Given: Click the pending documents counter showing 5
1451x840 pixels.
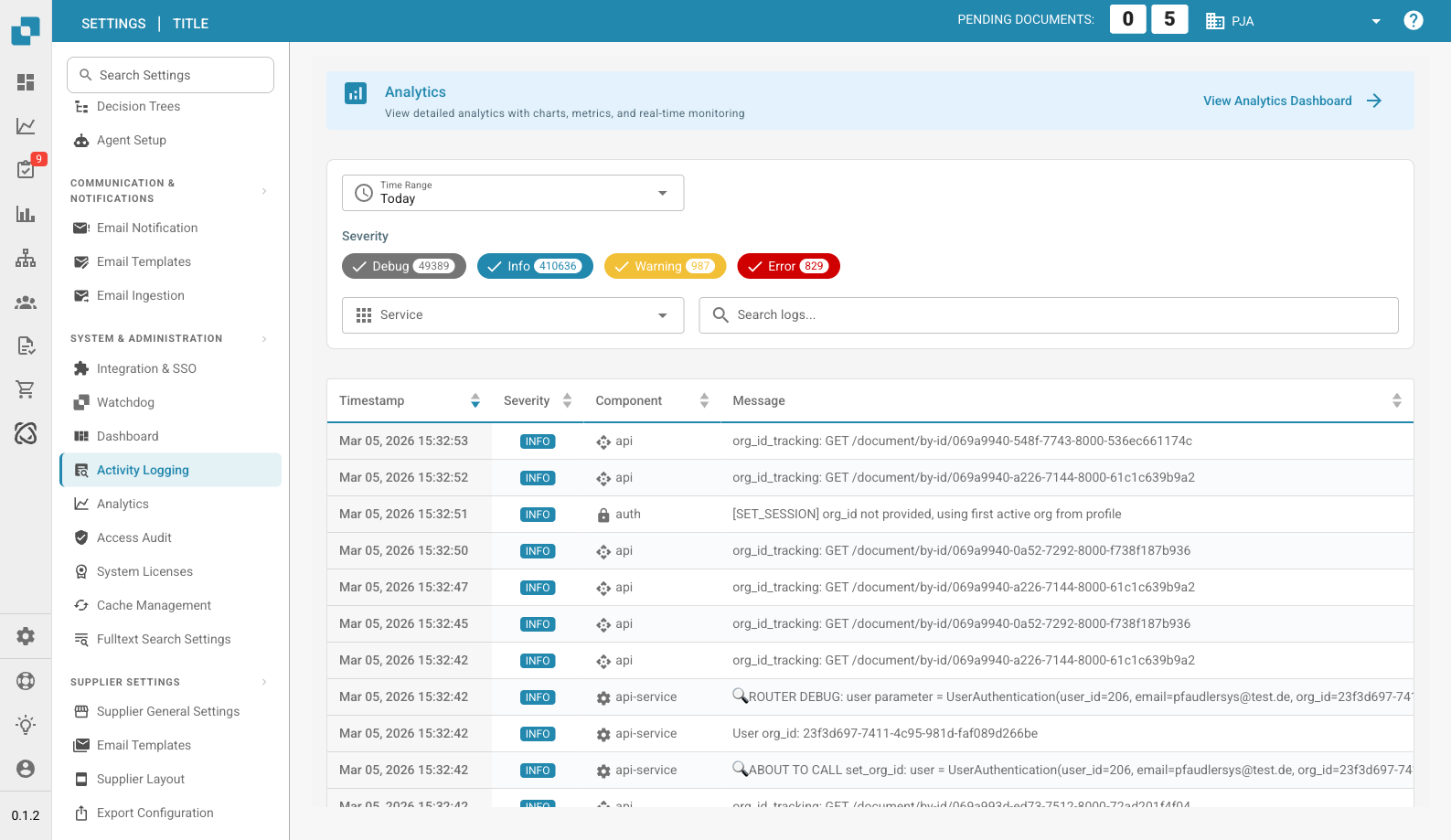Looking at the screenshot, I should pyautogui.click(x=1169, y=19).
